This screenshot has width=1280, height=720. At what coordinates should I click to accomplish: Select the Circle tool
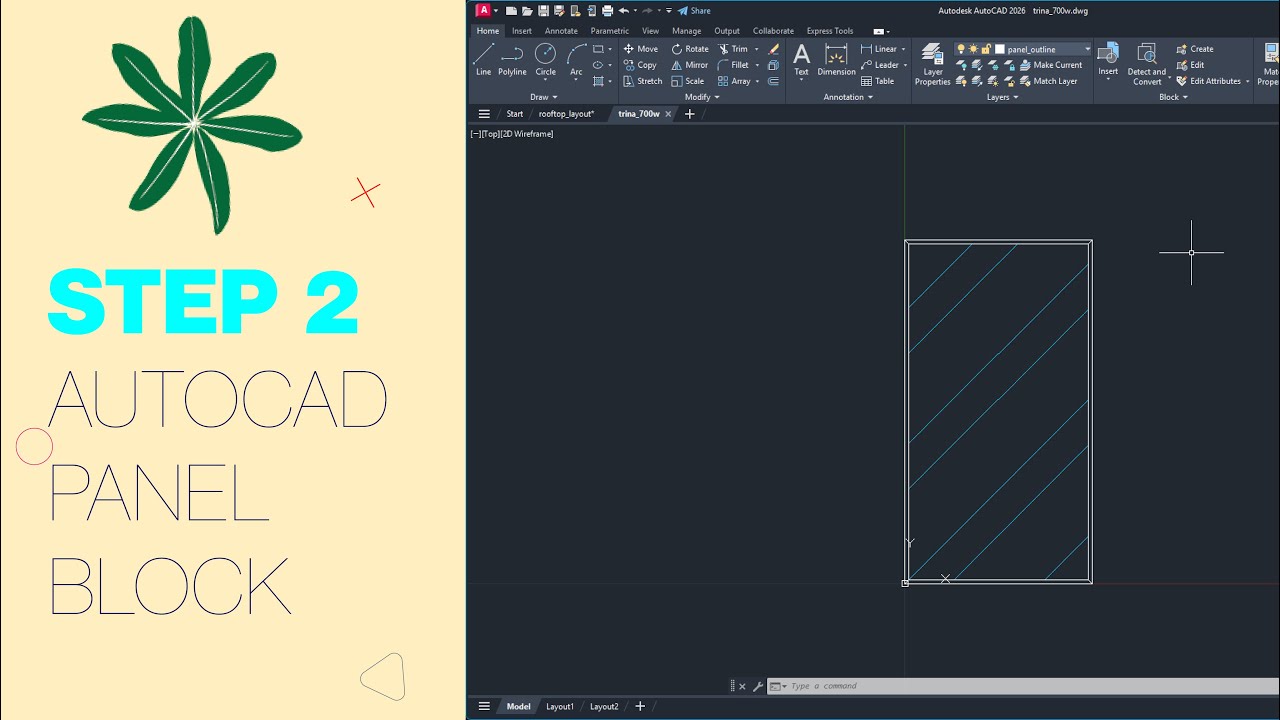tap(545, 59)
